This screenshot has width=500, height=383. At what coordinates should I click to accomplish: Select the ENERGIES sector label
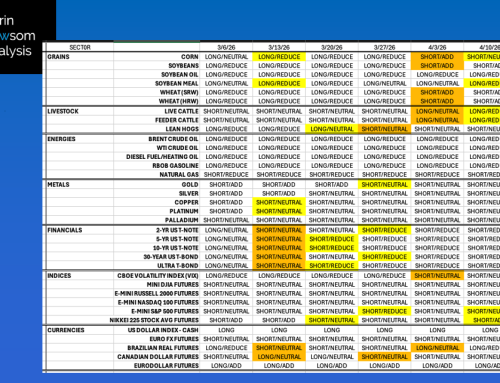tap(61, 139)
